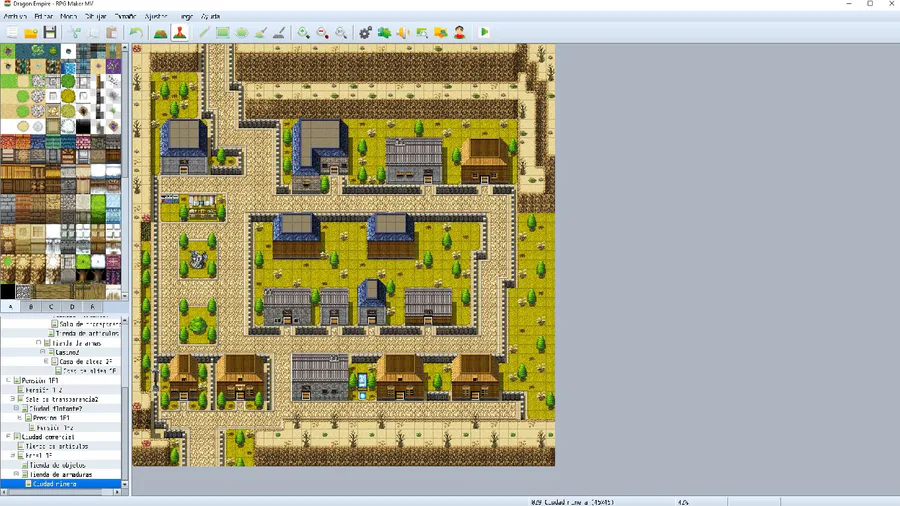900x506 pixels.
Task: Switch to Map editing mode
Action: pos(161,33)
